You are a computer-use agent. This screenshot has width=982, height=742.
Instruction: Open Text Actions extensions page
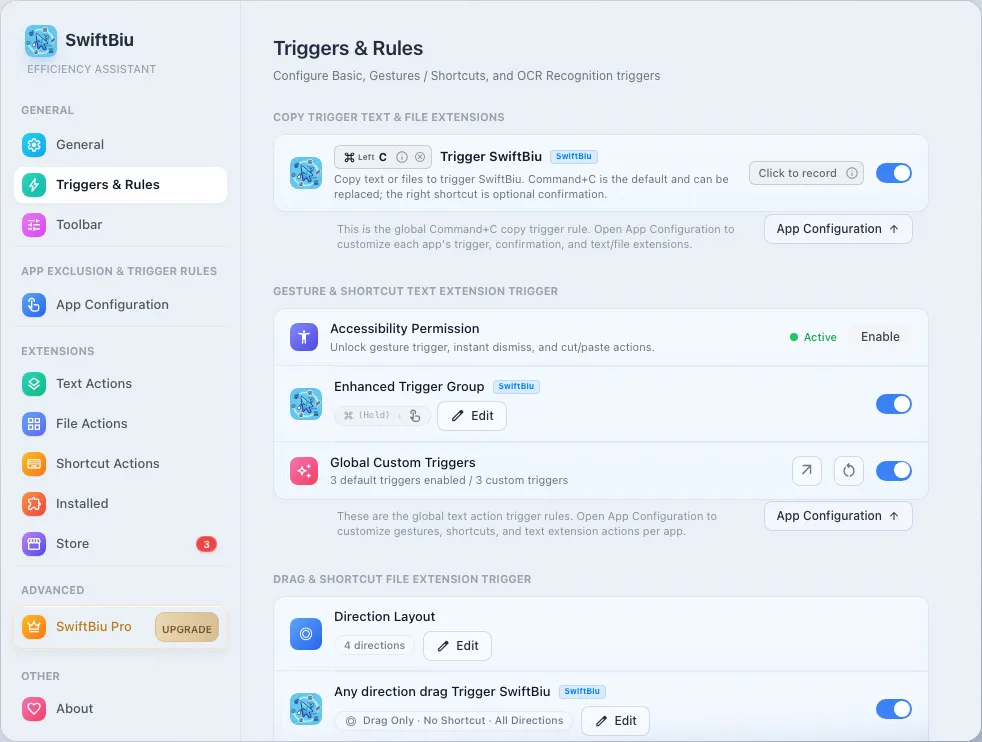(120, 384)
